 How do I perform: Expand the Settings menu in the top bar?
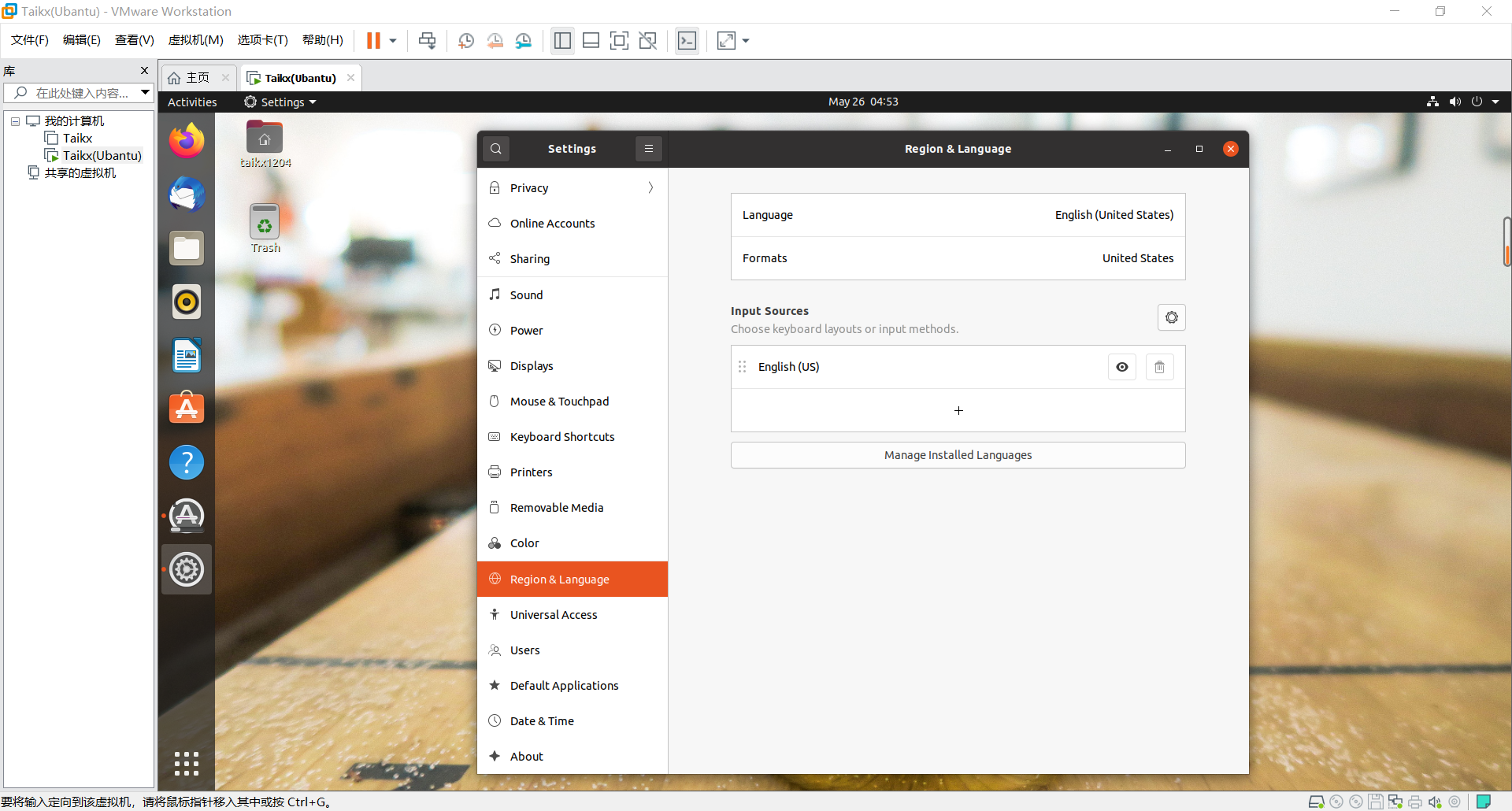(279, 102)
